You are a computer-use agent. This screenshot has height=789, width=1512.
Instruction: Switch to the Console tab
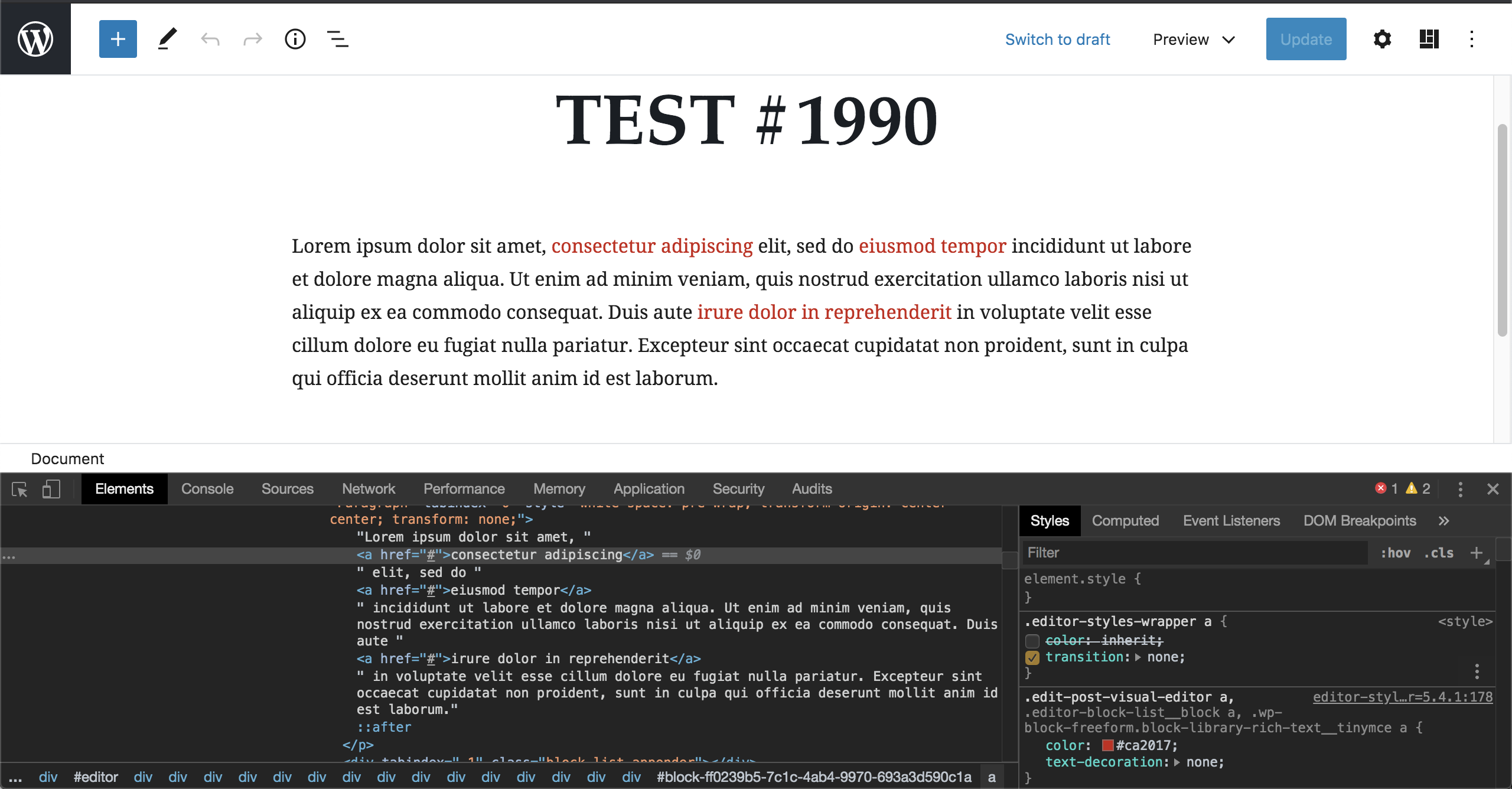(x=207, y=489)
